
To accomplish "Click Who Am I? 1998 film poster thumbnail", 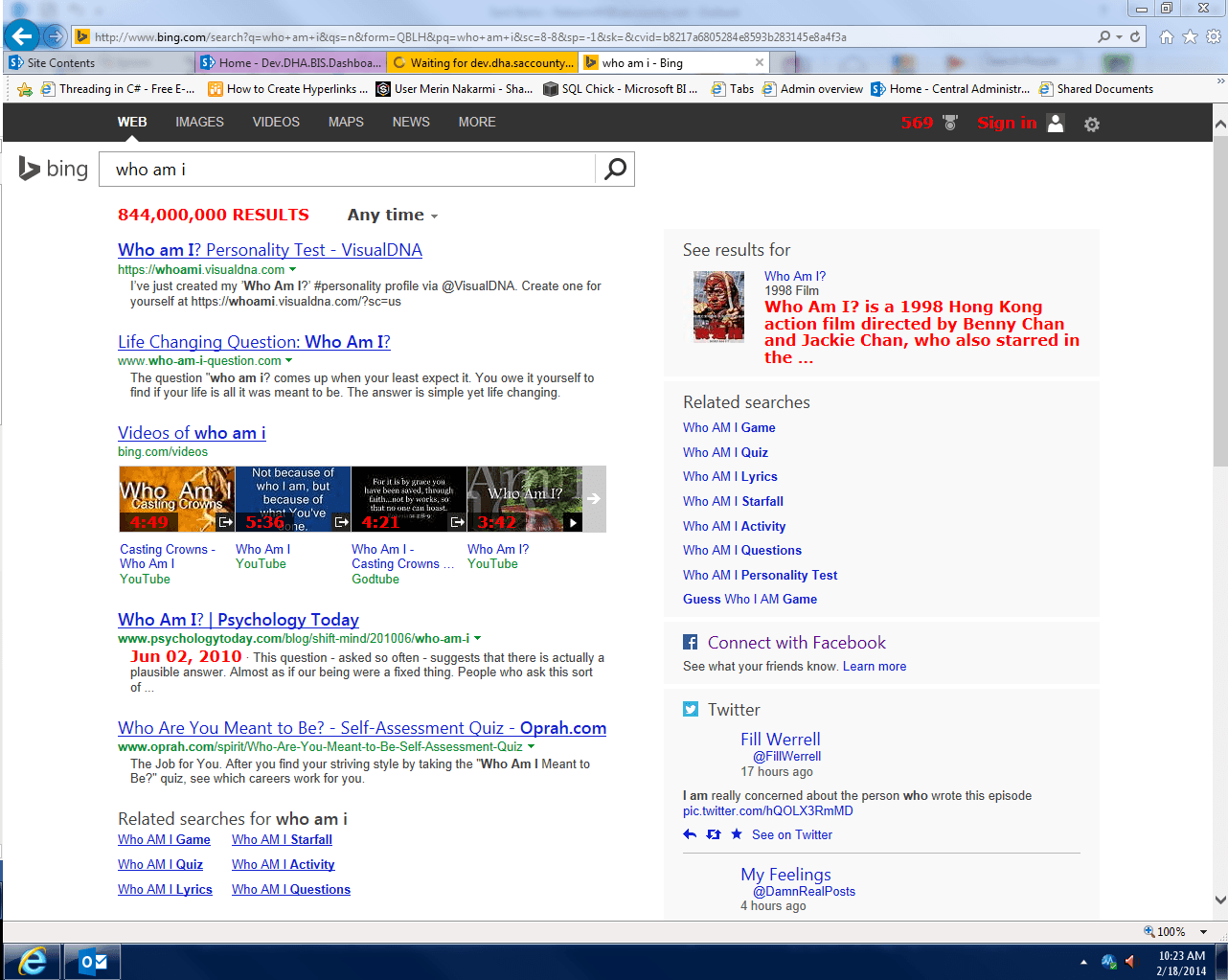I will (718, 307).
